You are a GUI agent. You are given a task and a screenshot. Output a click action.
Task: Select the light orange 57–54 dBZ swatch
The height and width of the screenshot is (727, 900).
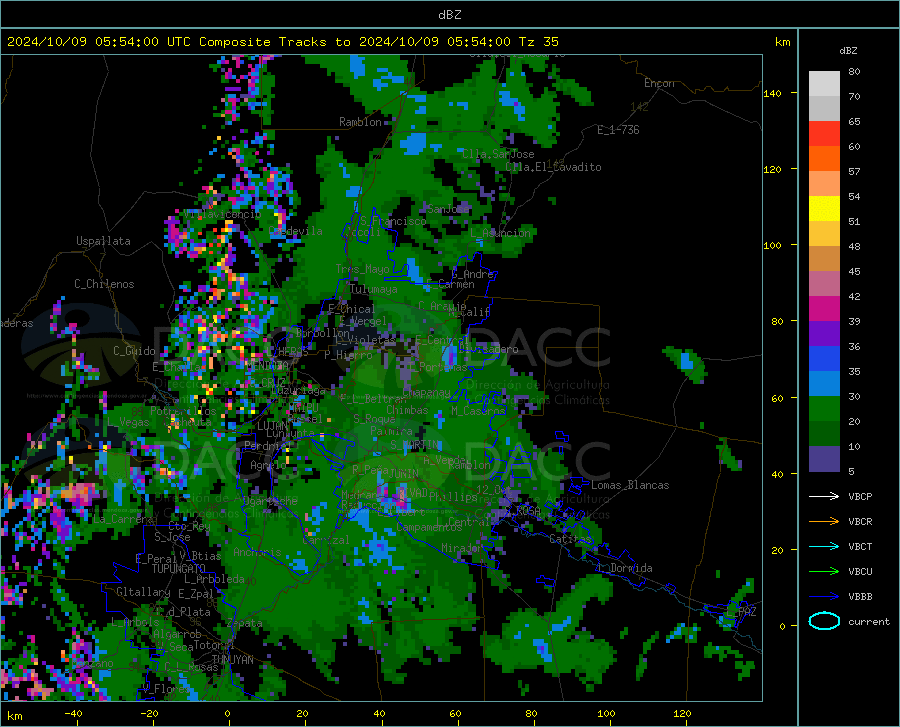click(x=824, y=184)
